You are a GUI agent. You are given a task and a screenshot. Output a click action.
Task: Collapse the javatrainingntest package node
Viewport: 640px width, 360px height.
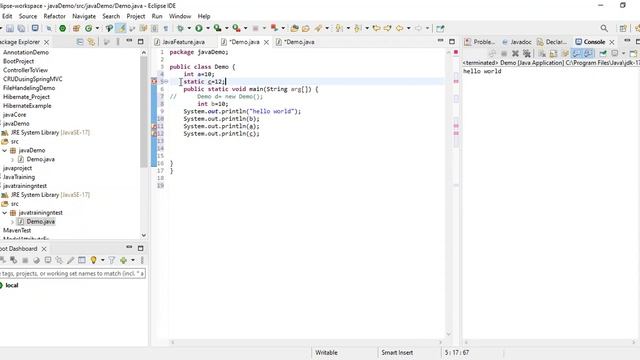4,213
